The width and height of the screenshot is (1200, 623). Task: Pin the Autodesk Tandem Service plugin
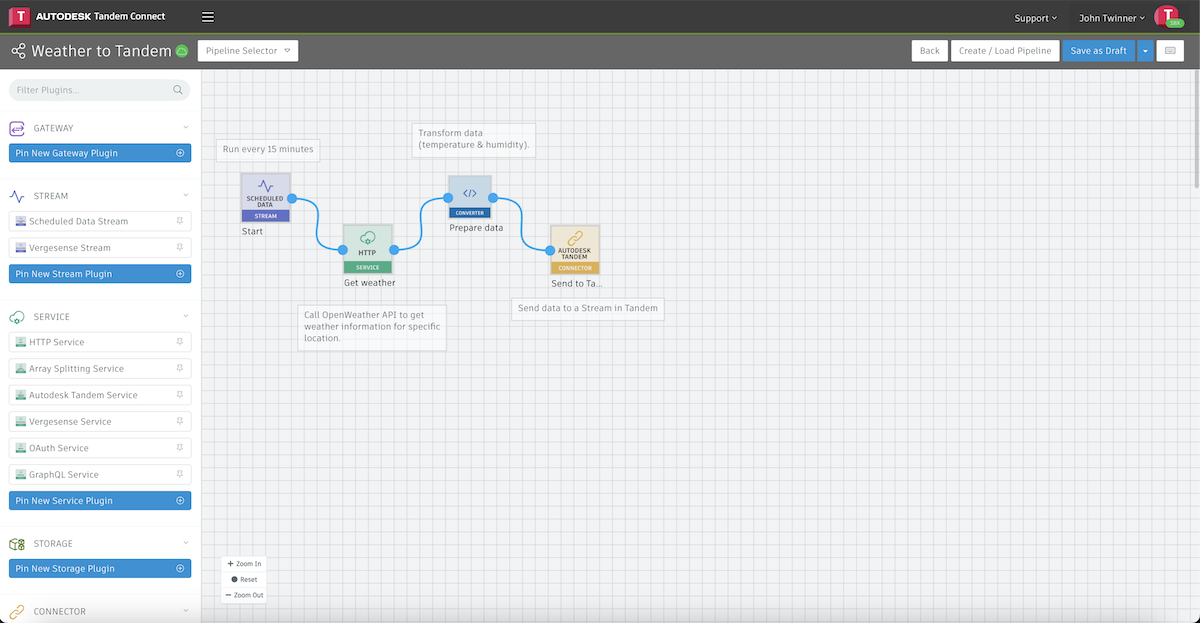(180, 395)
